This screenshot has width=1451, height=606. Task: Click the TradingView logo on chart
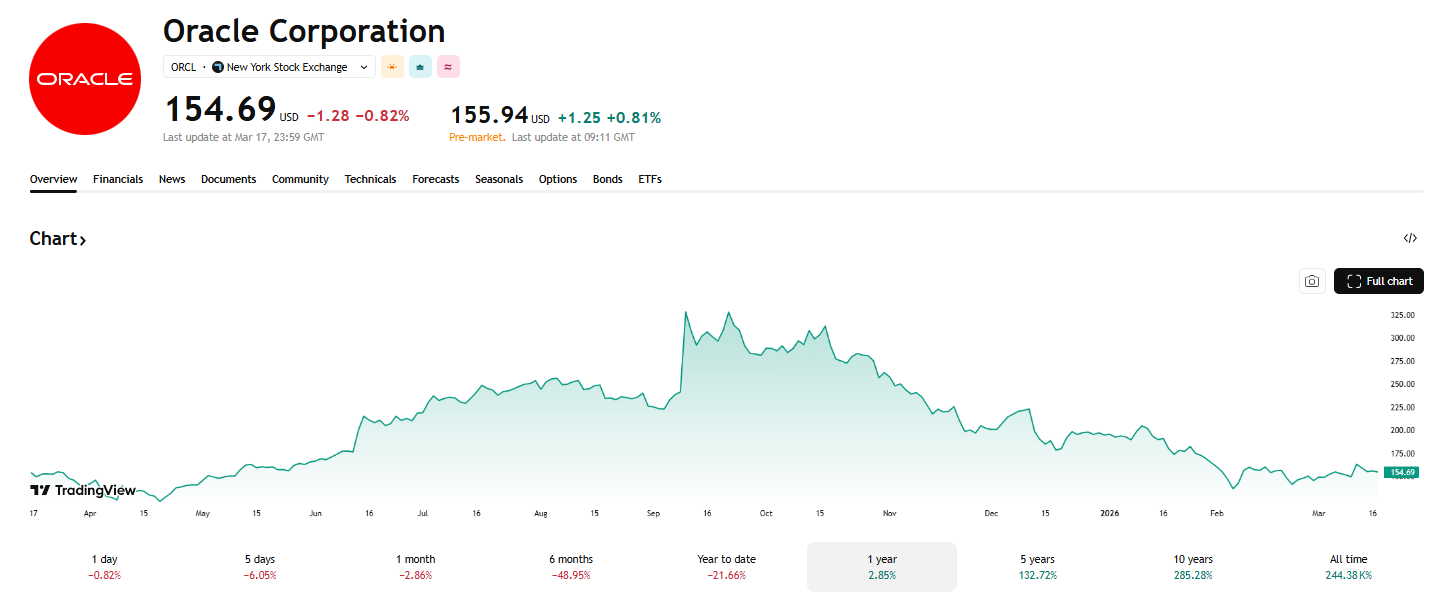[83, 490]
